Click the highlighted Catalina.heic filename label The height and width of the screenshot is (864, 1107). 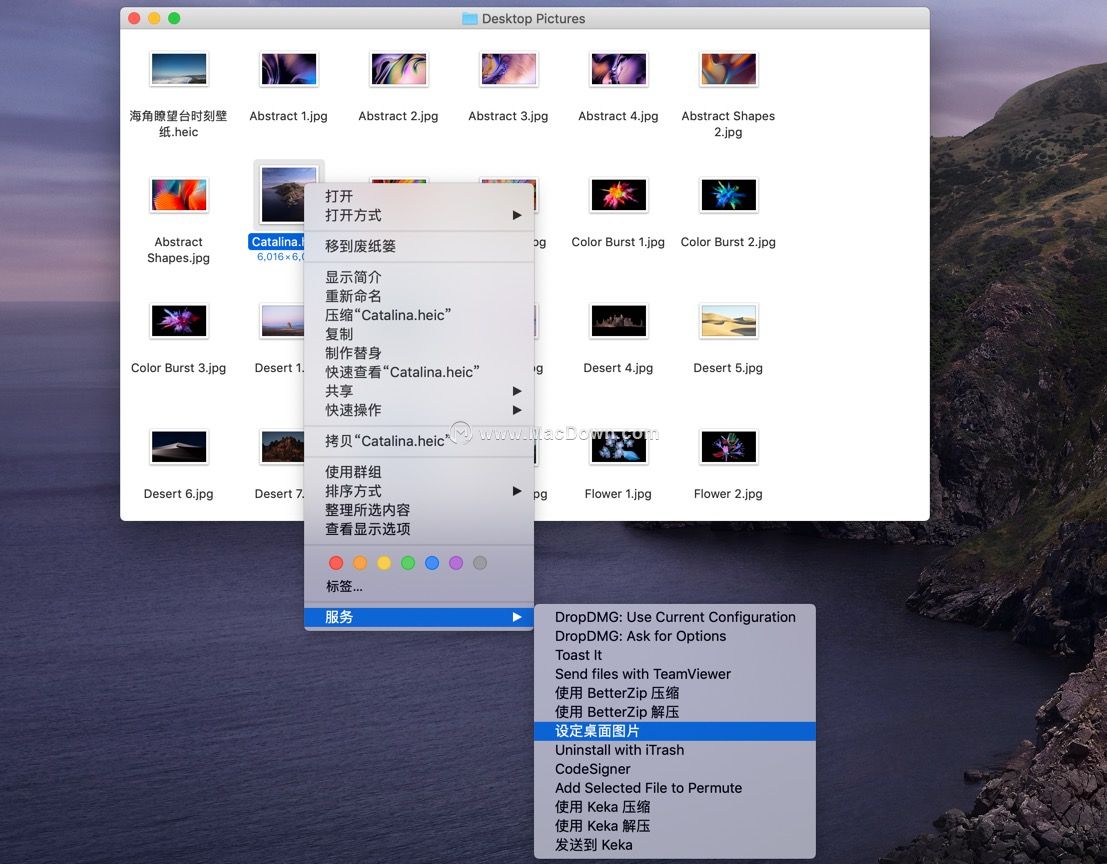point(278,241)
